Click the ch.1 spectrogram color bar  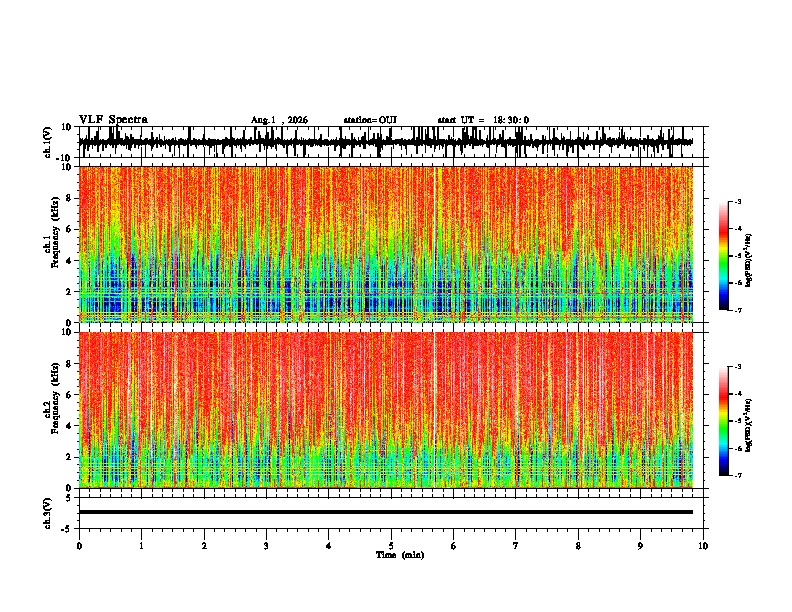tap(724, 255)
